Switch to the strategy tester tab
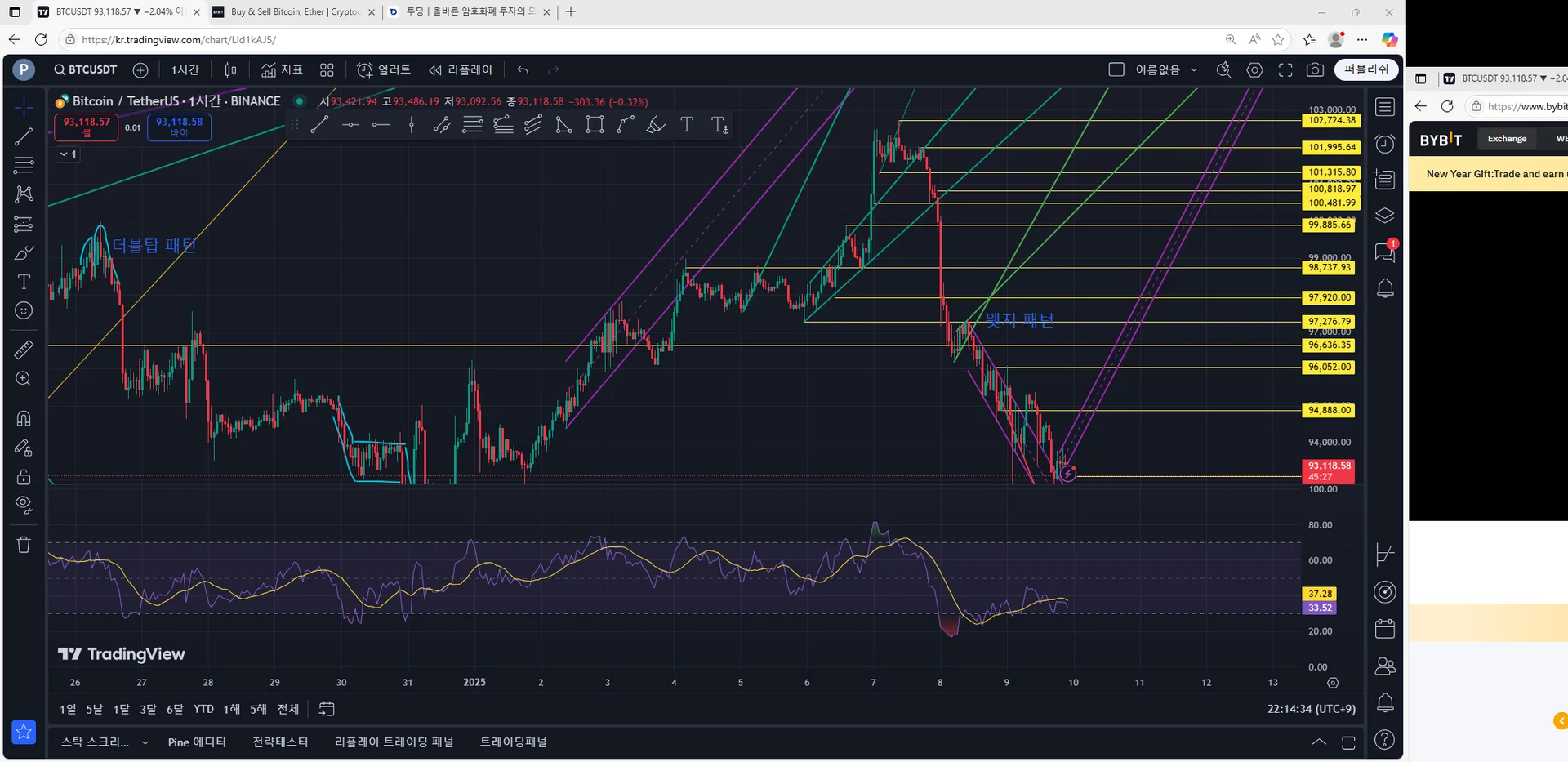 point(280,742)
